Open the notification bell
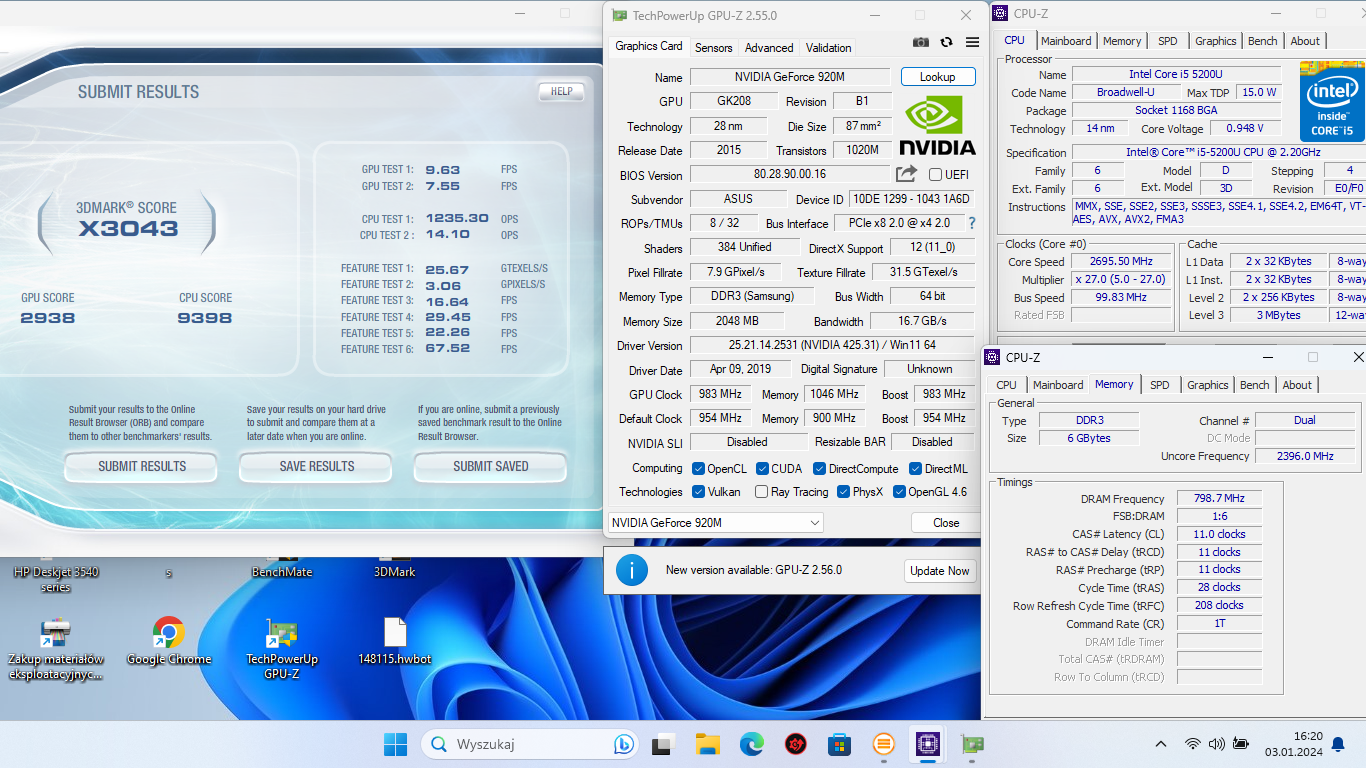 pyautogui.click(x=1338, y=744)
